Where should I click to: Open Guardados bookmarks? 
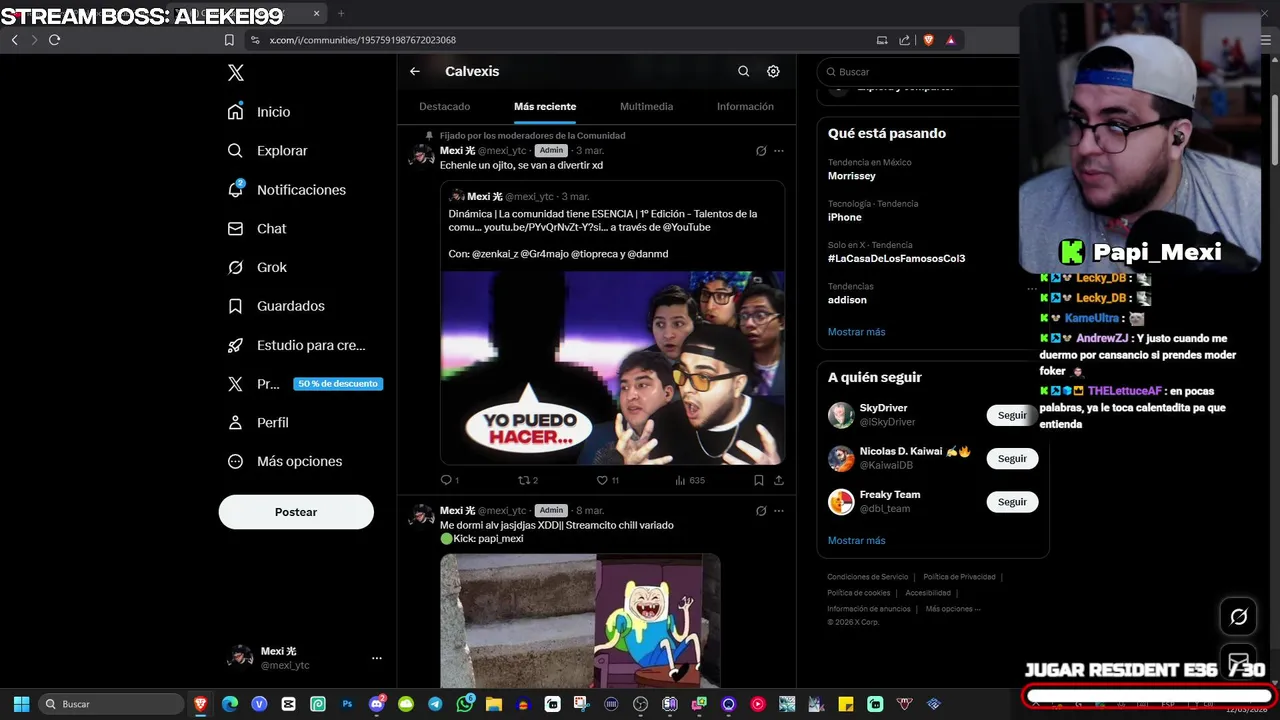pyautogui.click(x=276, y=306)
